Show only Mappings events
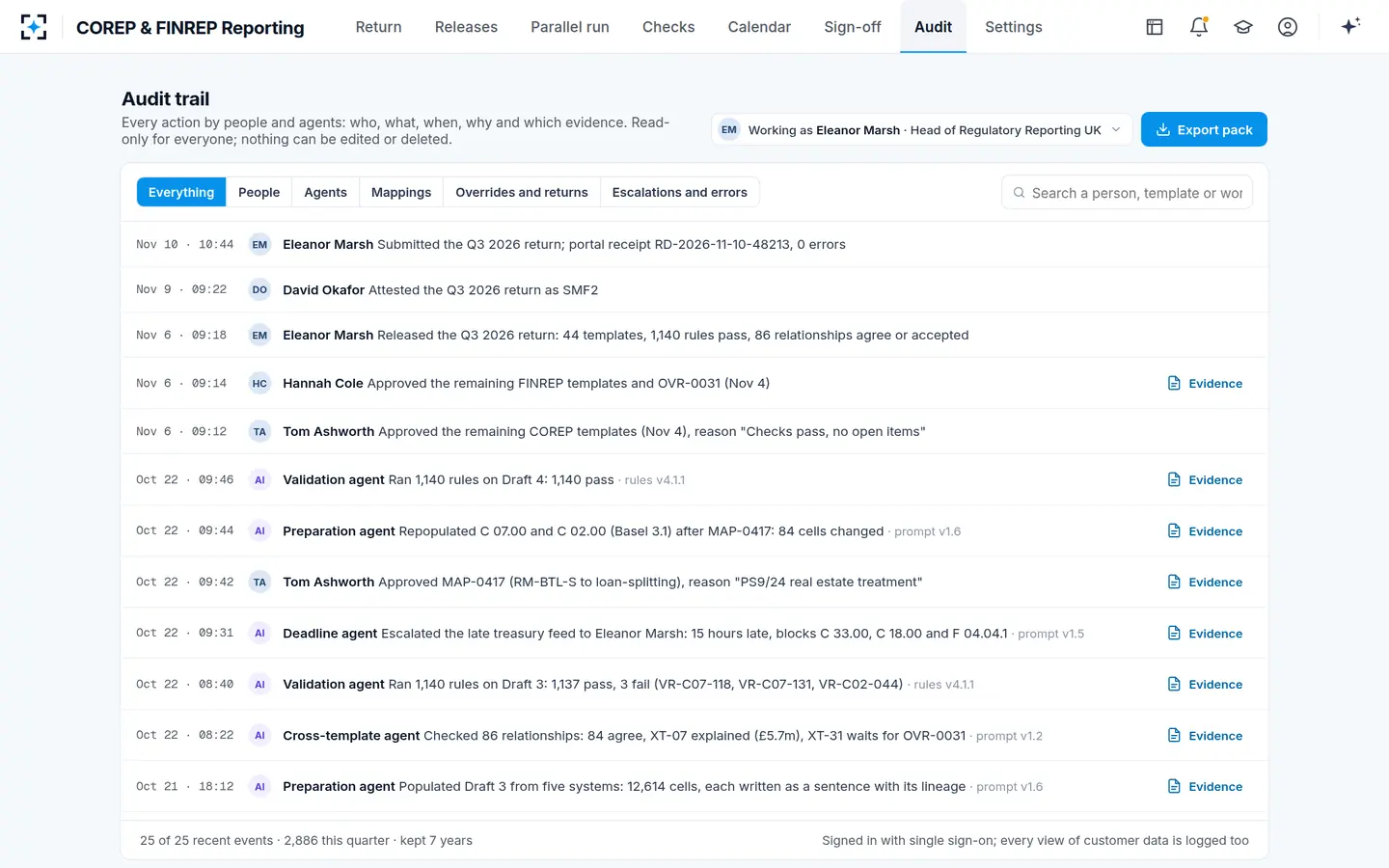The height and width of the screenshot is (868, 1389). (401, 192)
